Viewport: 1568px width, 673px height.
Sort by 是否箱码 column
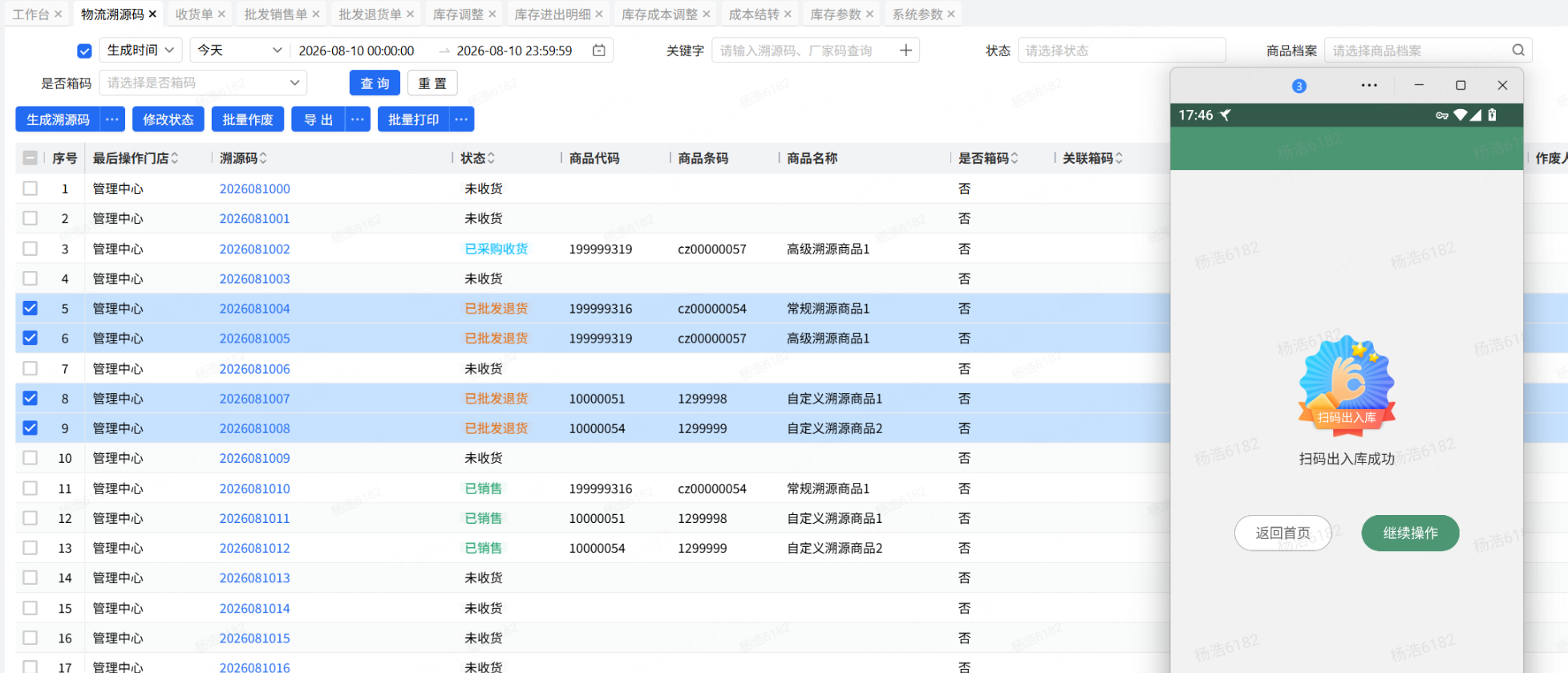point(1015,159)
